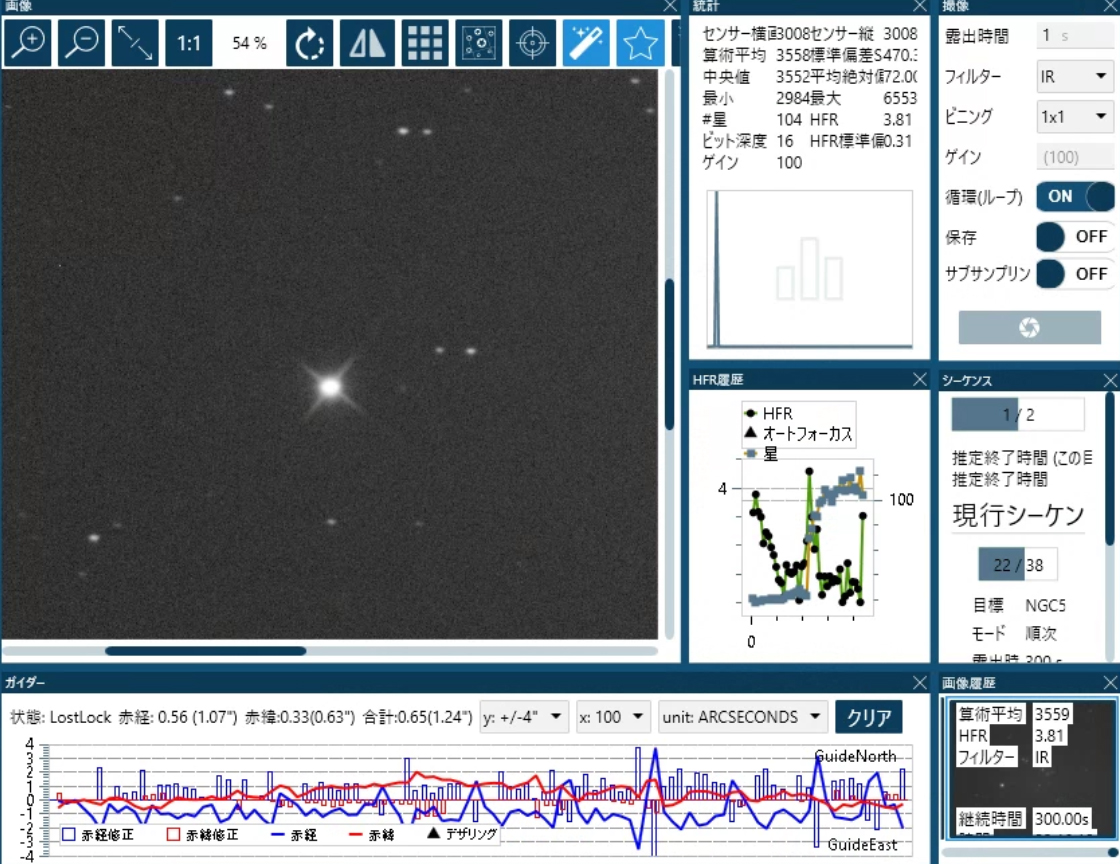Click the zoom in magnifier icon
This screenshot has height=864, width=1120.
pyautogui.click(x=28, y=43)
